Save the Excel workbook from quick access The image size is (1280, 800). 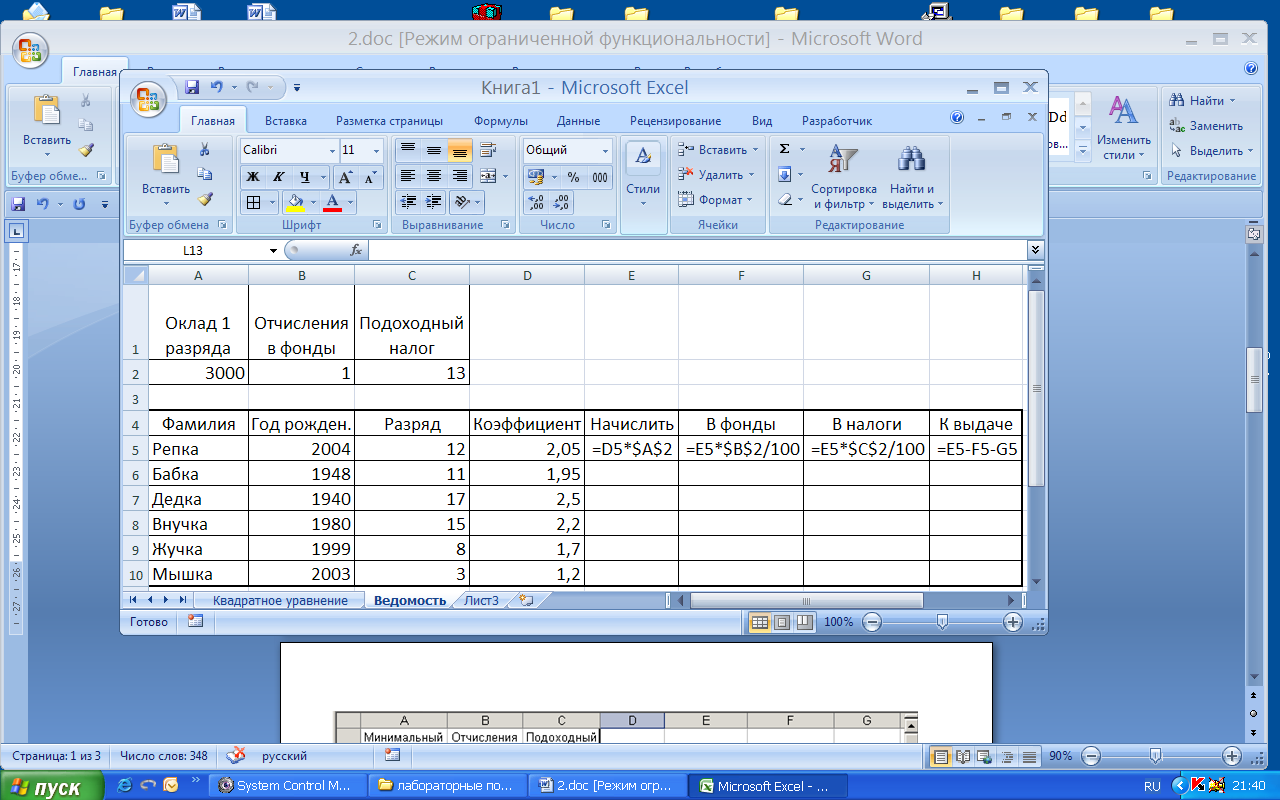192,88
